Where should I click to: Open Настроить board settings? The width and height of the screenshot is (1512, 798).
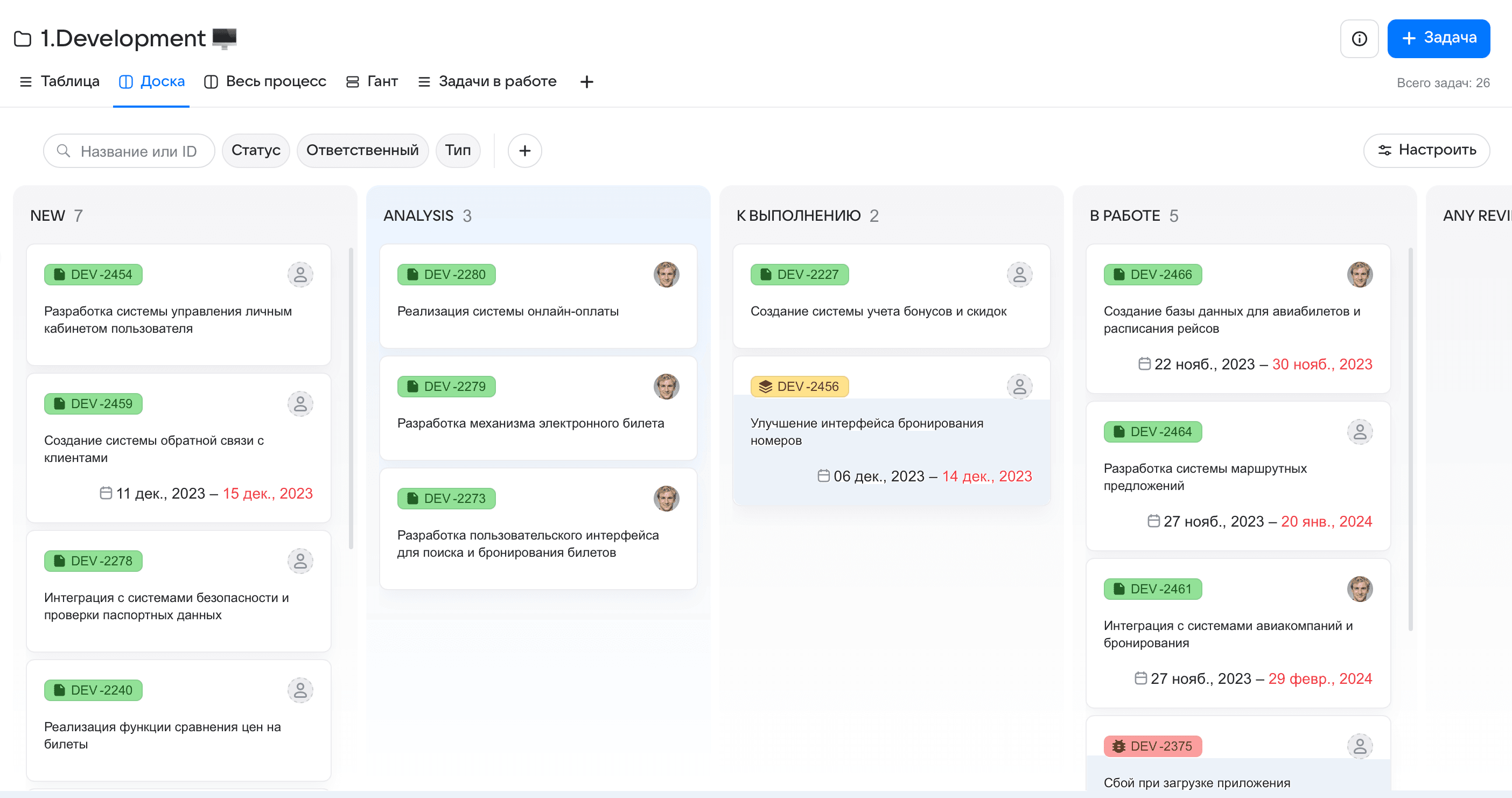pyautogui.click(x=1426, y=151)
